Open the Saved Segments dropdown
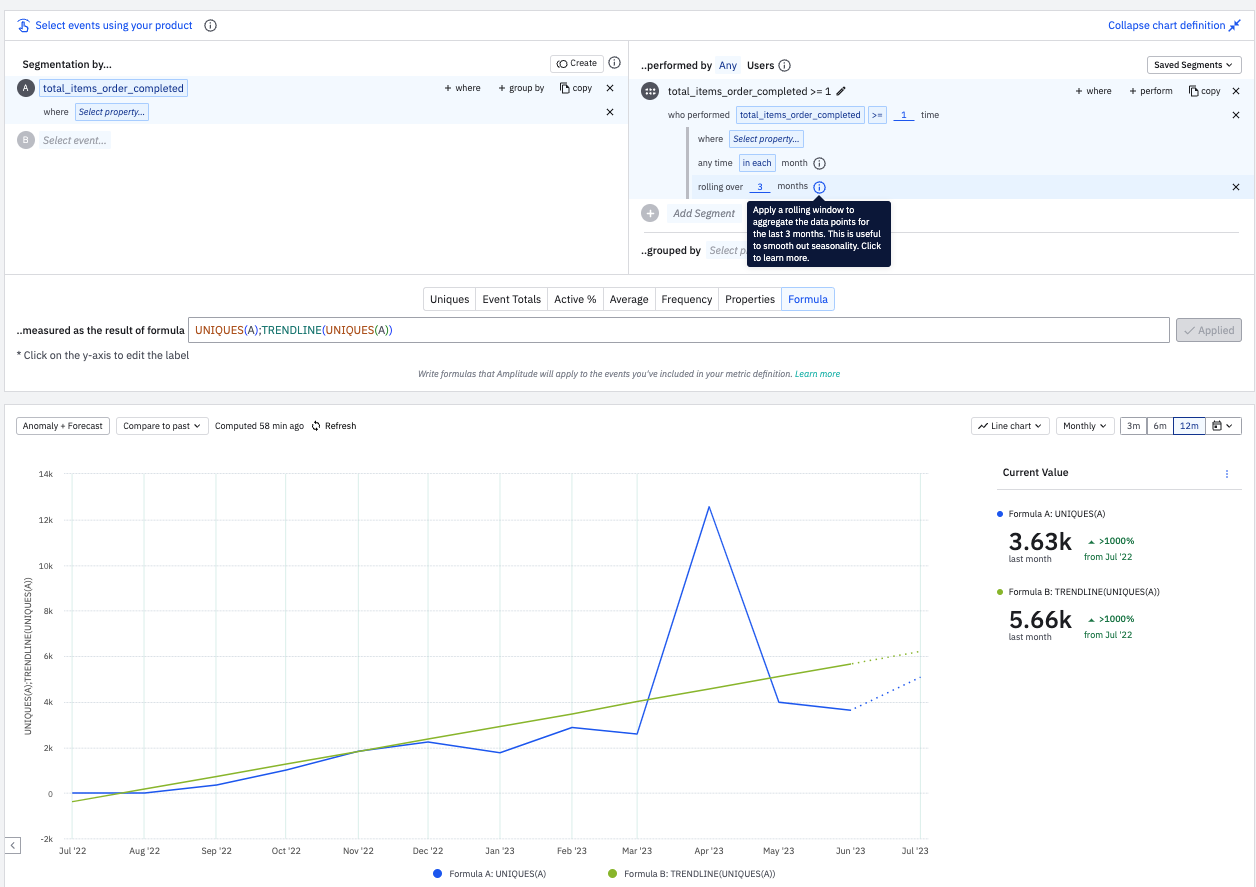Viewport: 1256px width, 887px height. (1194, 65)
